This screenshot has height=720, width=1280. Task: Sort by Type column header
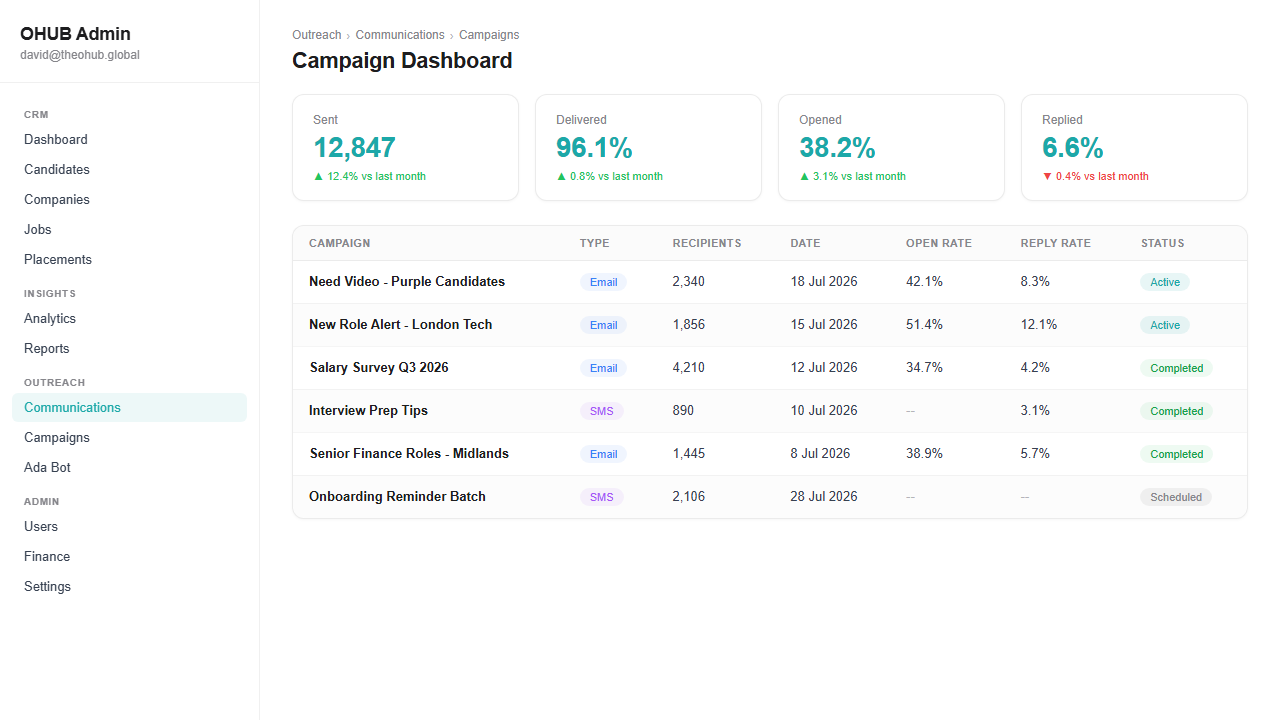click(594, 243)
